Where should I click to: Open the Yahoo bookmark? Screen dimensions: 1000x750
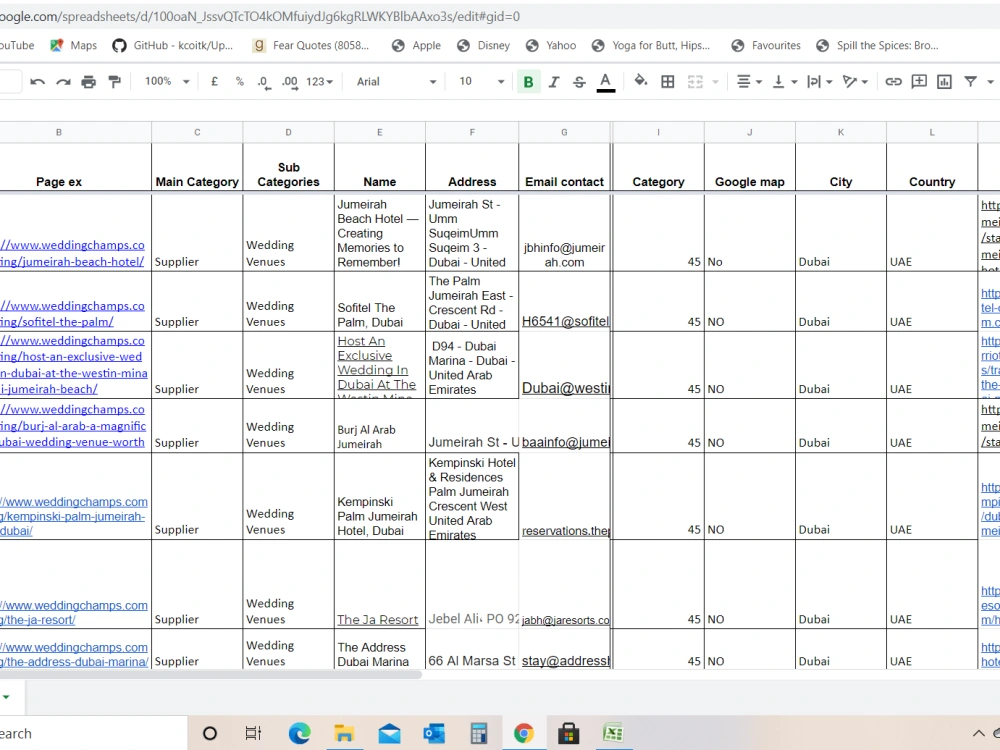click(x=551, y=45)
